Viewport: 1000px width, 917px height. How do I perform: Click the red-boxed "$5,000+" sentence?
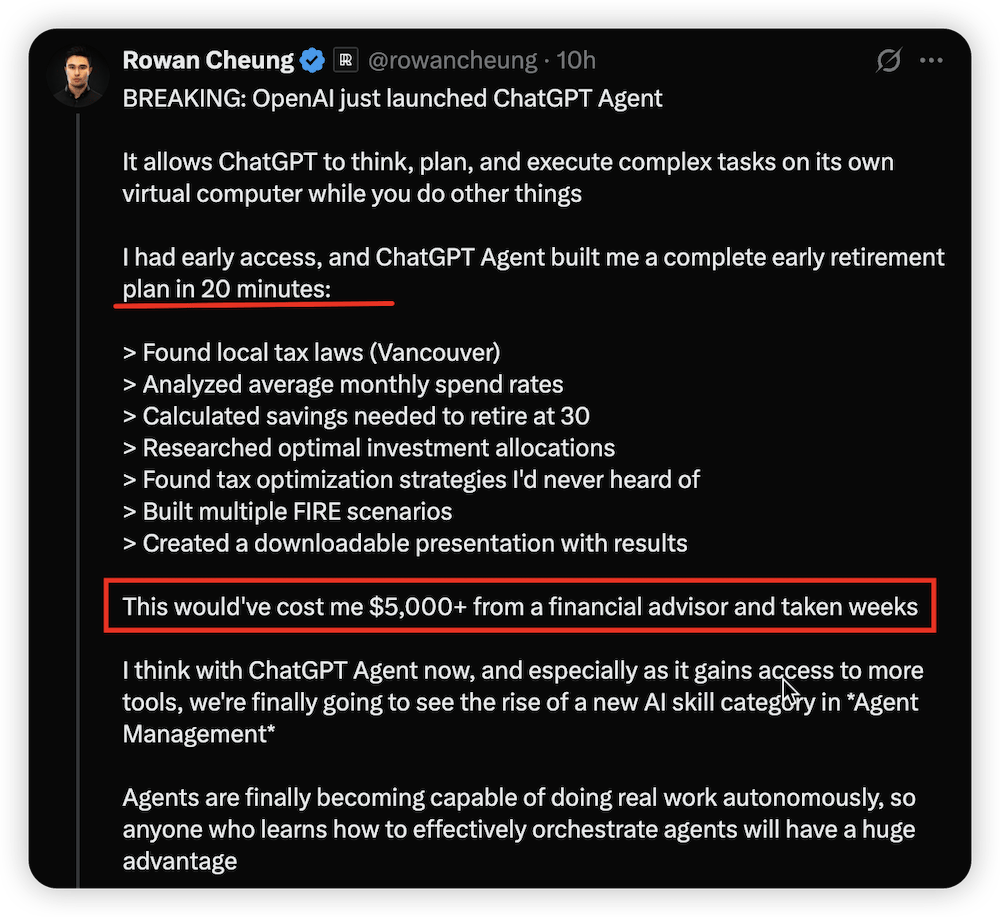point(520,606)
